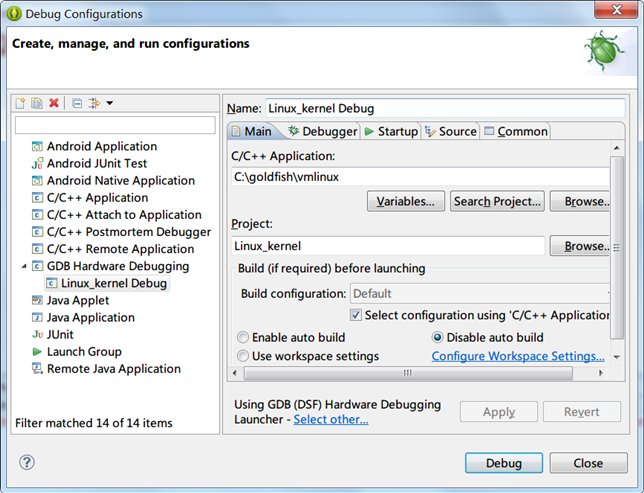Click the Collapse All icon
This screenshot has height=493, width=644.
coord(77,103)
